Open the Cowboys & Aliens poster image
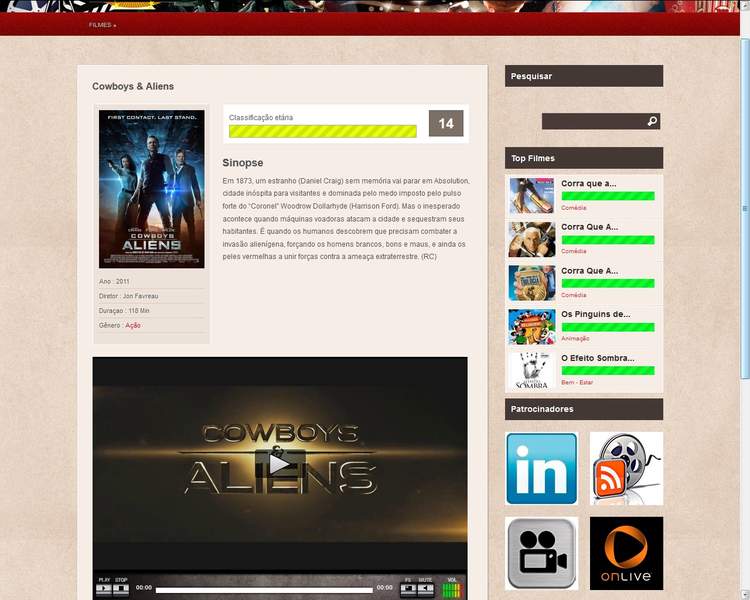The width and height of the screenshot is (750, 600). [152, 189]
